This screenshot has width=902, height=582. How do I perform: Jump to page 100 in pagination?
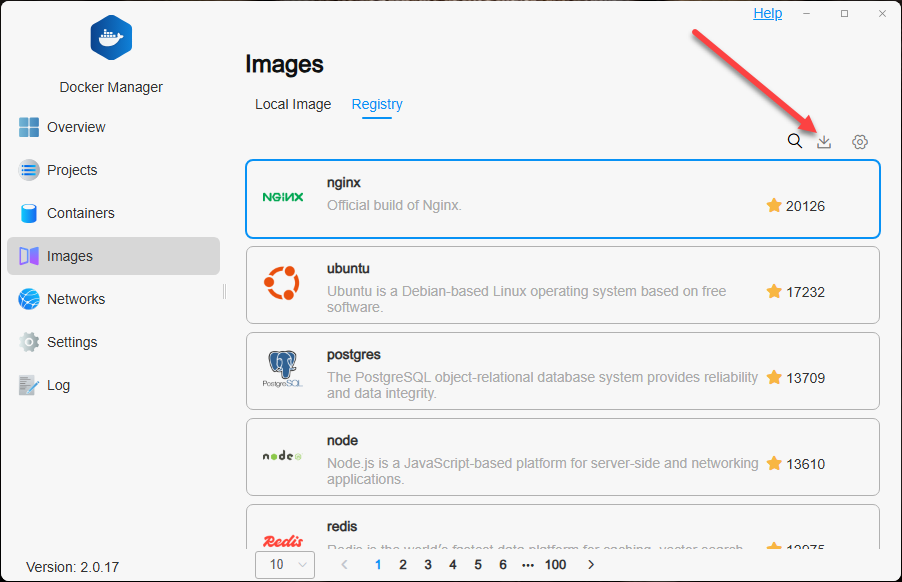click(x=556, y=564)
